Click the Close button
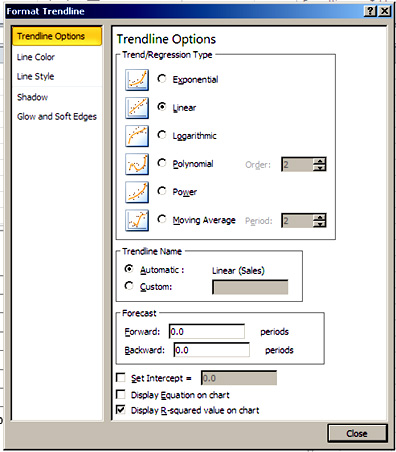This screenshot has height=452, width=396. pos(357,433)
